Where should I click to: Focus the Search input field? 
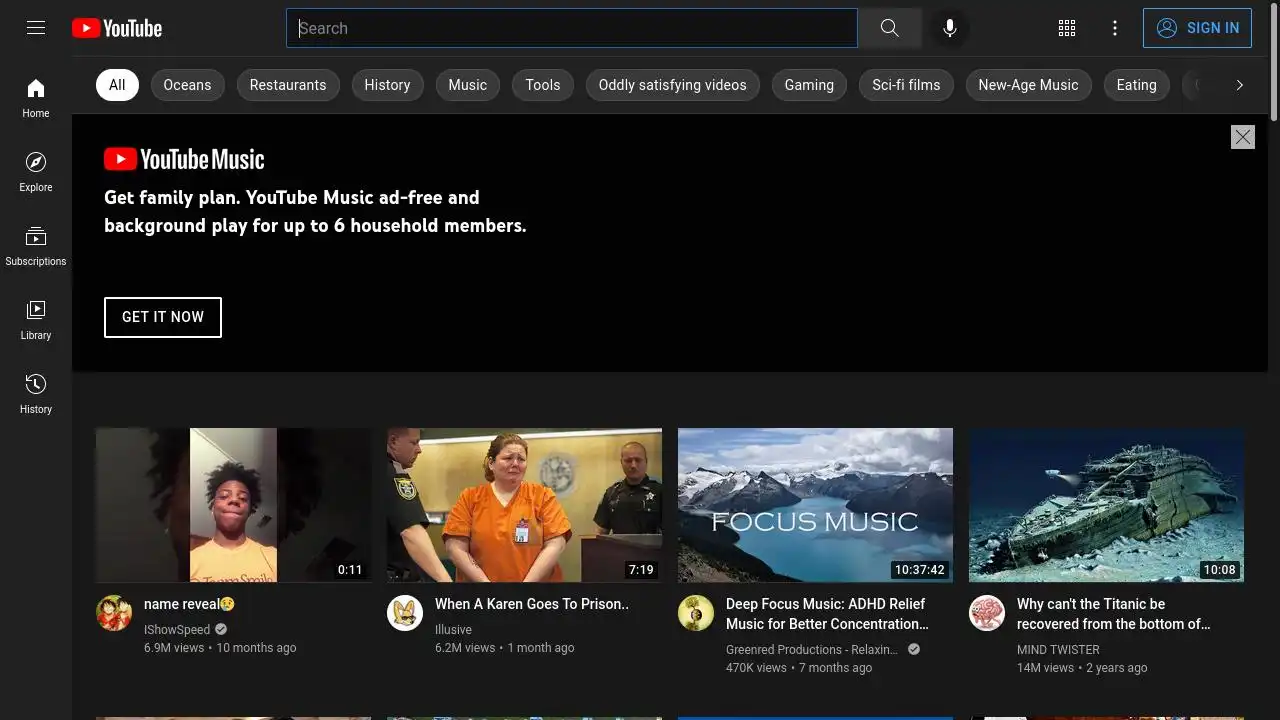(x=572, y=28)
